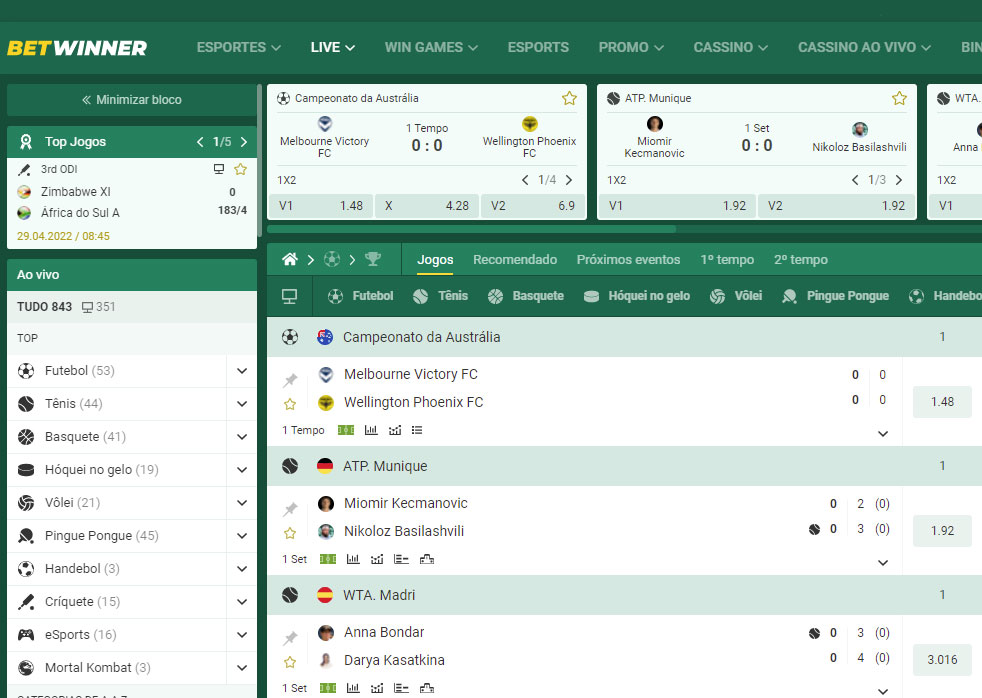Open field view for Melbourne Victory match

[346, 430]
